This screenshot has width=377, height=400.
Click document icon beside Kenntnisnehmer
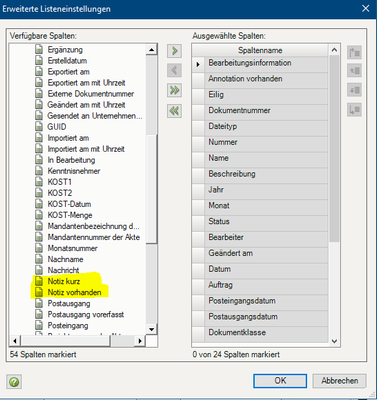coord(39,171)
